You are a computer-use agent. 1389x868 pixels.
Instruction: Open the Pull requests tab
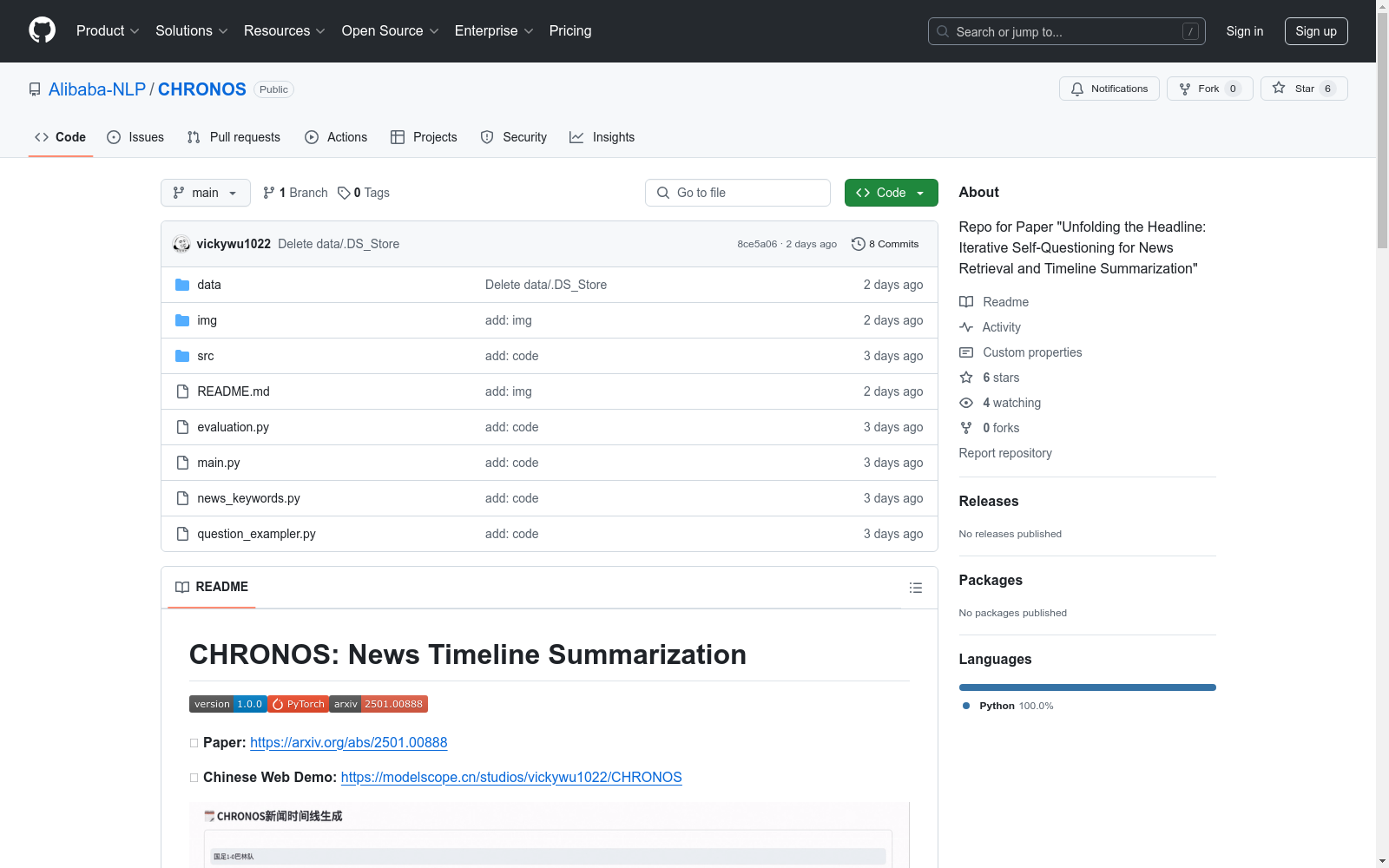pos(234,137)
